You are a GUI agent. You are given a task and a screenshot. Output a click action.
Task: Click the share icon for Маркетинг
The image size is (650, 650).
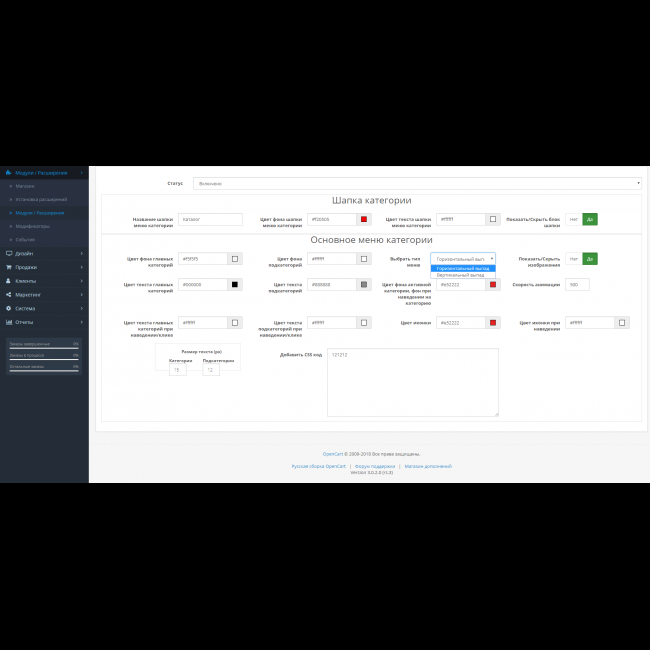tap(7, 295)
